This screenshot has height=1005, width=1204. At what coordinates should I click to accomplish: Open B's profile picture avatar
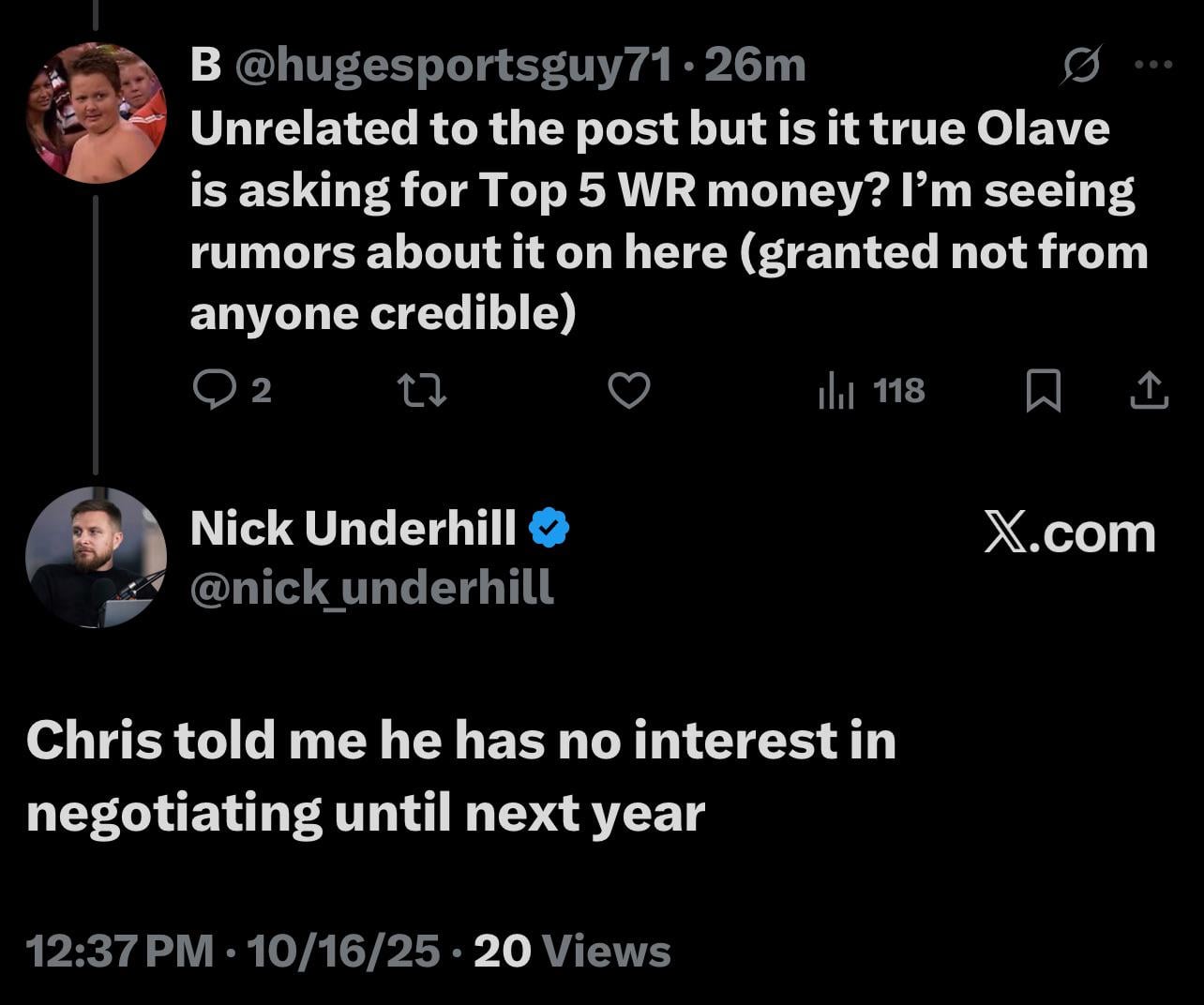(96, 112)
